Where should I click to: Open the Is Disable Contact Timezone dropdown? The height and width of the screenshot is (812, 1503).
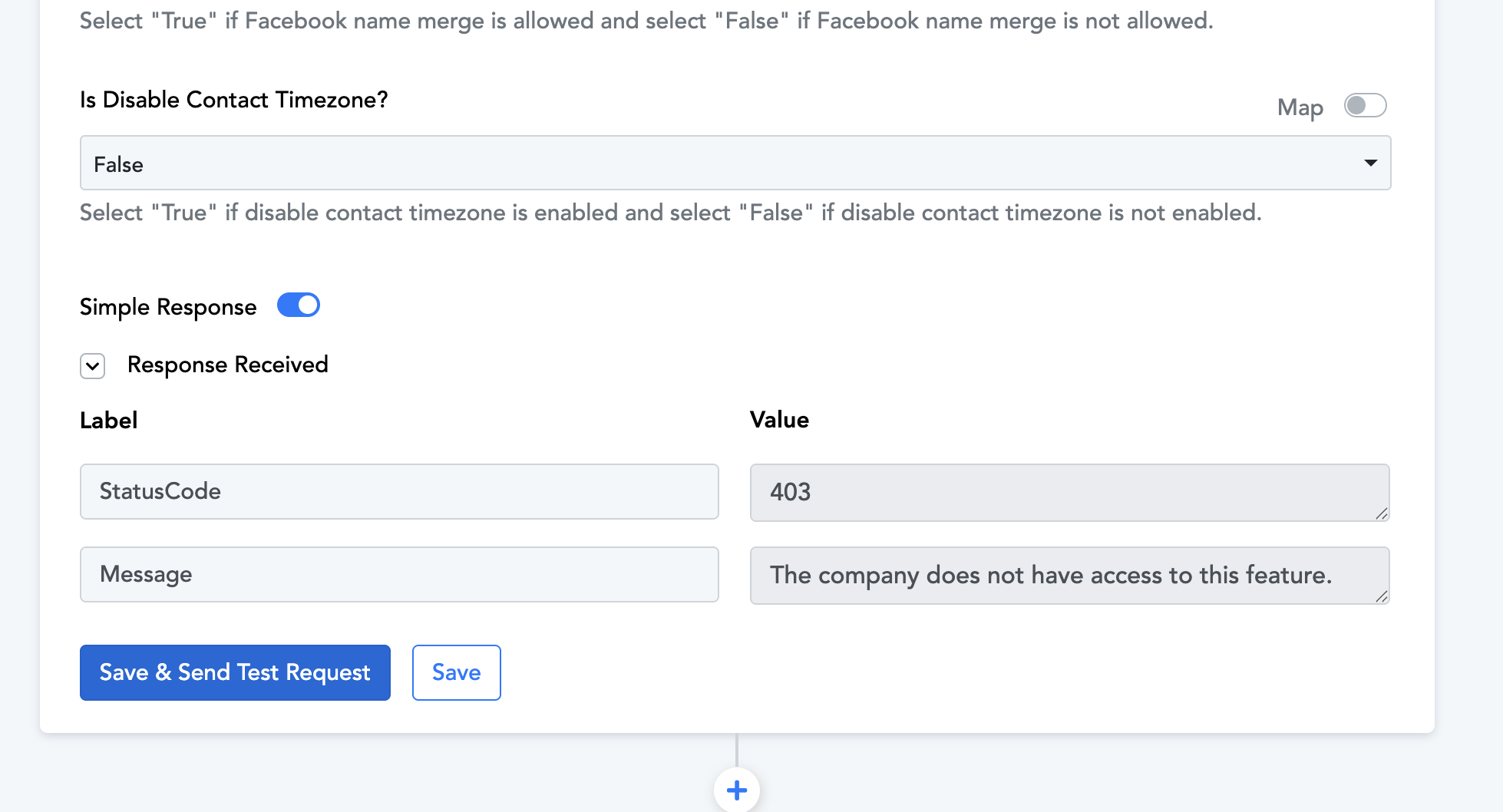[735, 163]
